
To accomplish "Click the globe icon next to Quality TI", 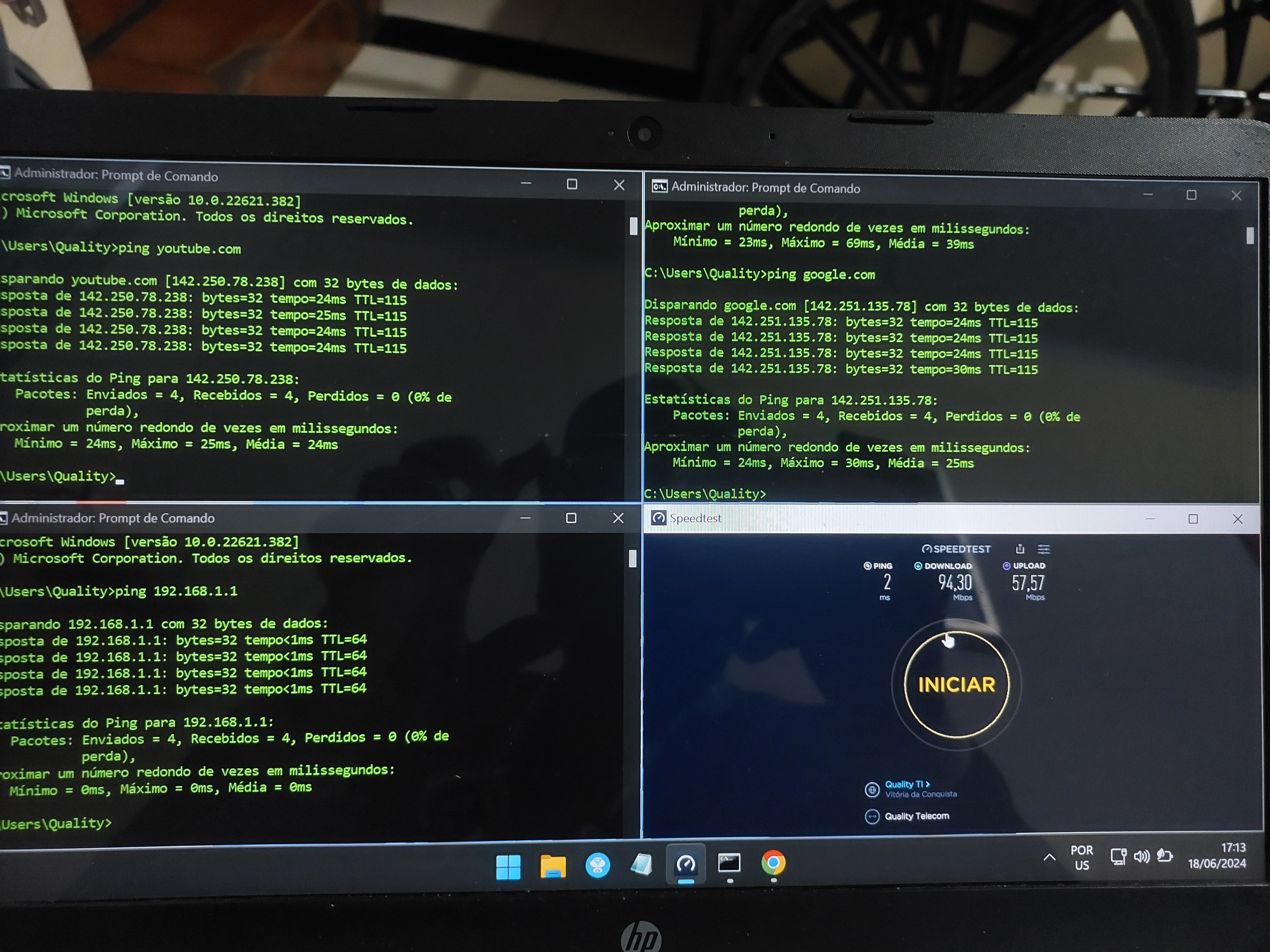I will 871,789.
